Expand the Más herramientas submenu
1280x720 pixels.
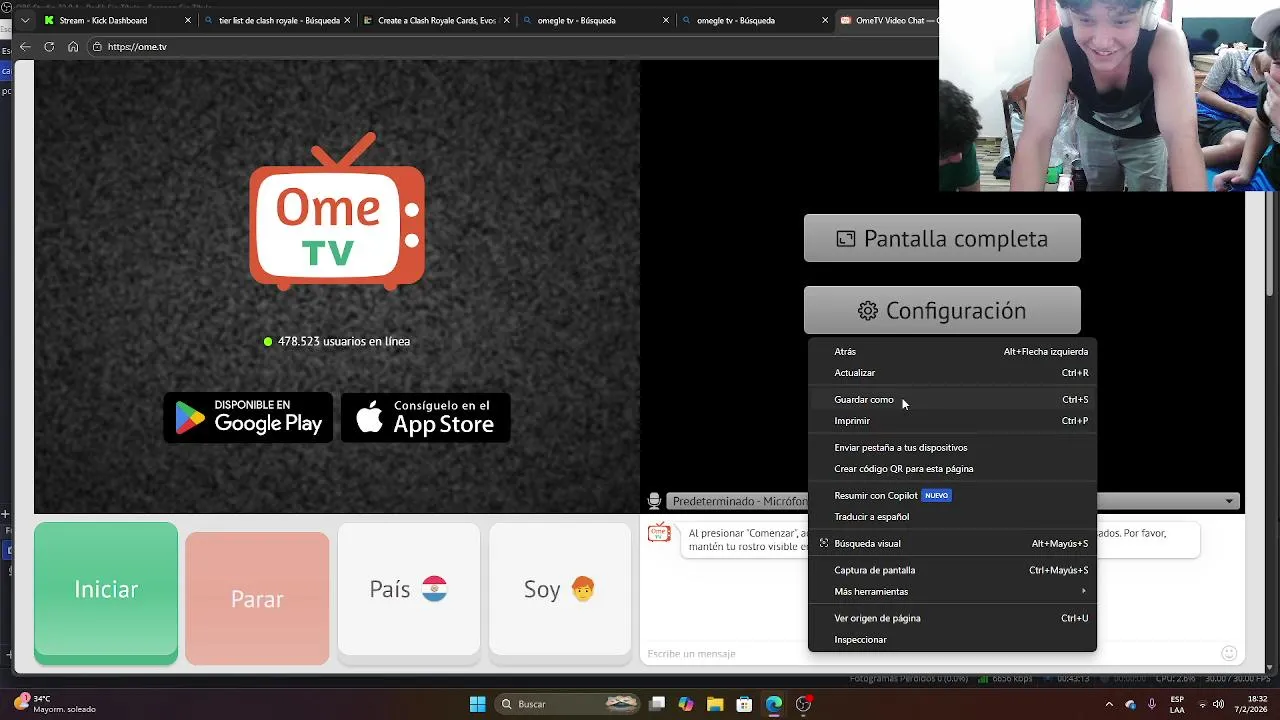pos(952,592)
